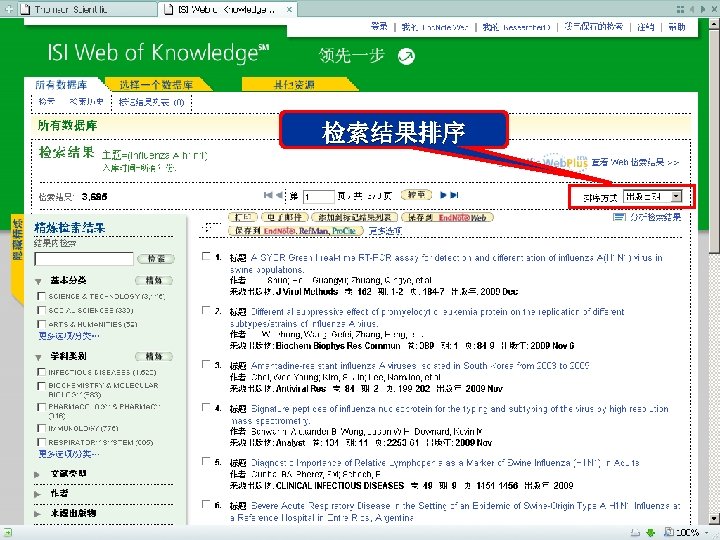Go to next results page
The width and height of the screenshot is (720, 540).
click(443, 195)
